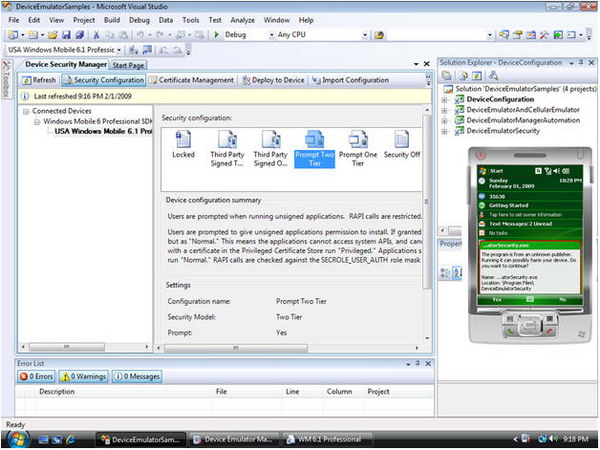Tap No on the emulator security prompt

point(562,300)
